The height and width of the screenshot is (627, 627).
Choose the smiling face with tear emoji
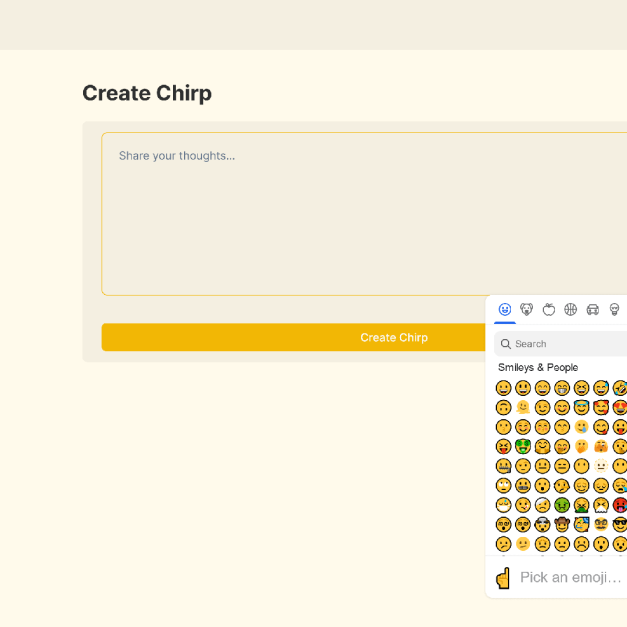(581, 427)
